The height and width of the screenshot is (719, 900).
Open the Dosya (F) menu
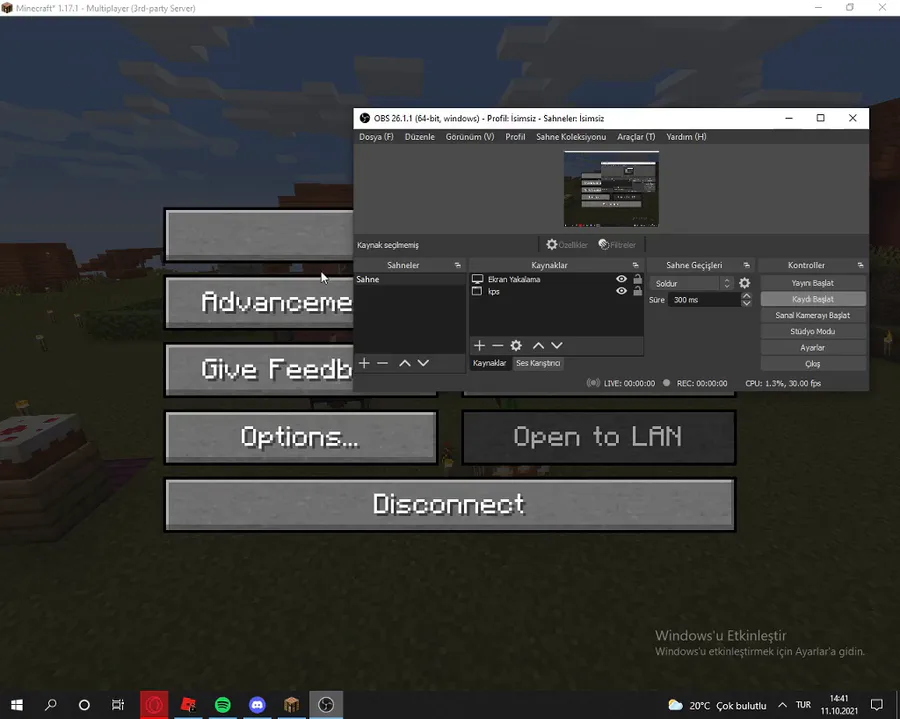[377, 137]
